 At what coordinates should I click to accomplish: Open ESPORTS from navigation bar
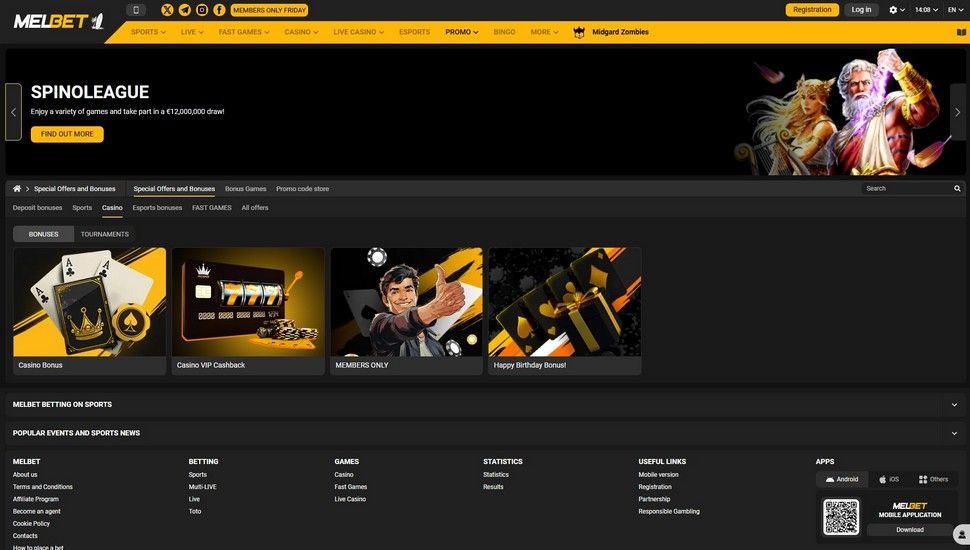point(414,32)
